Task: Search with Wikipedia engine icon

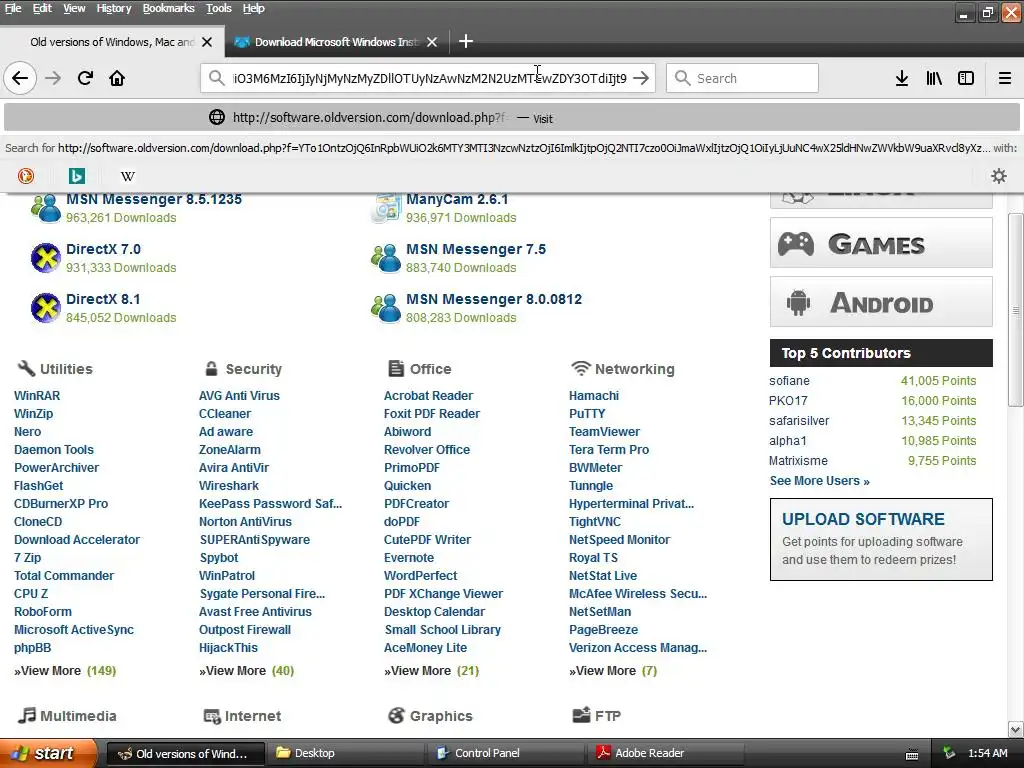Action: click(x=128, y=176)
